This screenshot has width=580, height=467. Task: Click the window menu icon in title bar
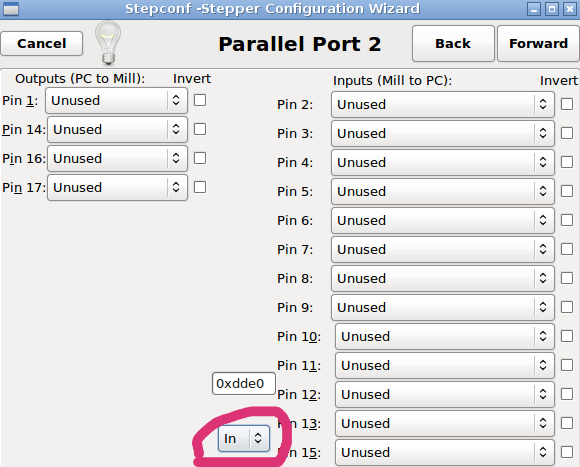tap(10, 9)
